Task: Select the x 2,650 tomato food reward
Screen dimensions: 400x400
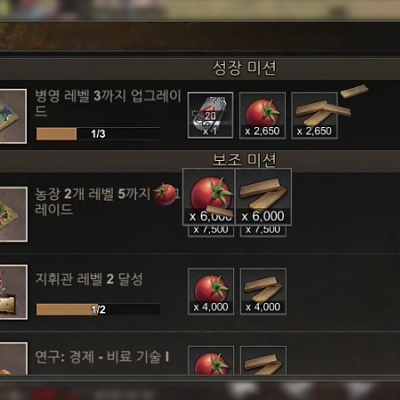Action: coord(262,115)
